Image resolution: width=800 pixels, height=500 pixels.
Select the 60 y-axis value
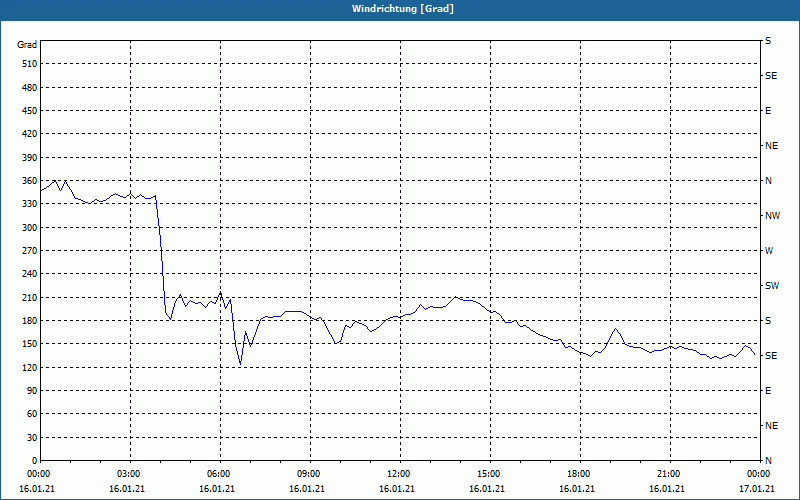point(32,414)
